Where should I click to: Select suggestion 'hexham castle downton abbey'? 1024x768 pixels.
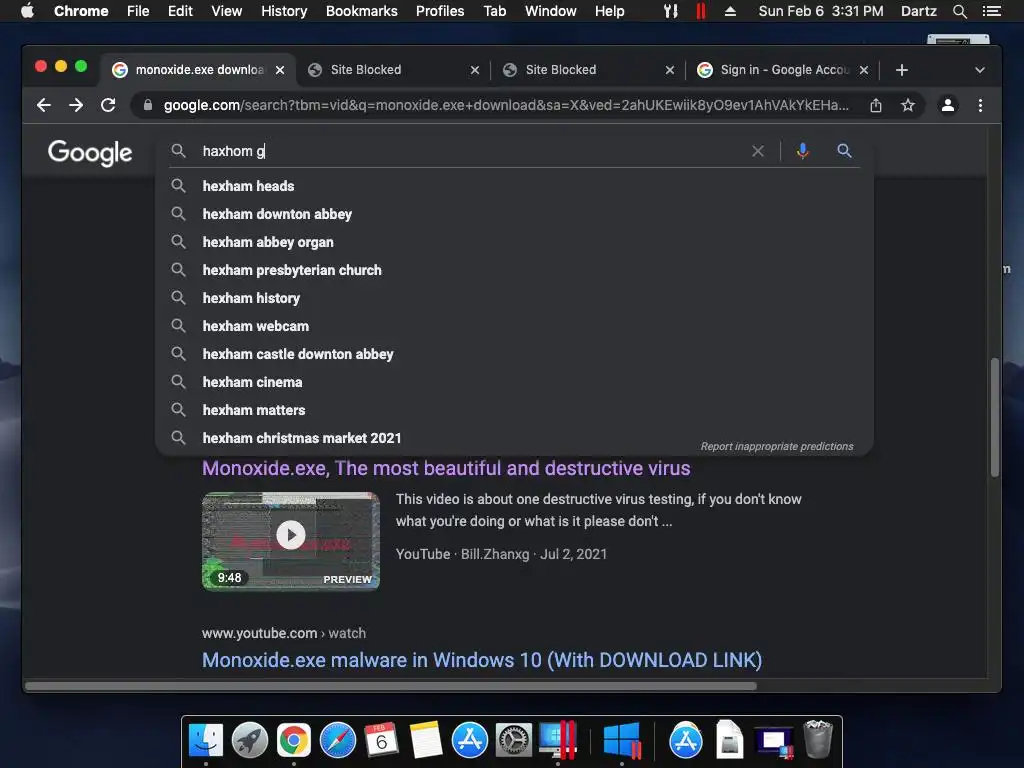point(515,355)
